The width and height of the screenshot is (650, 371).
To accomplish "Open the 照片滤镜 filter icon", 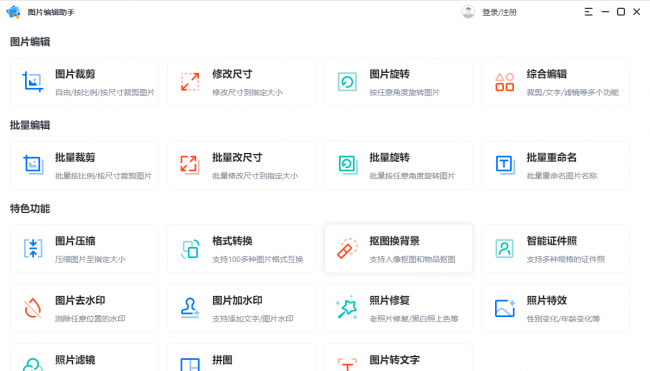I will tap(33, 364).
